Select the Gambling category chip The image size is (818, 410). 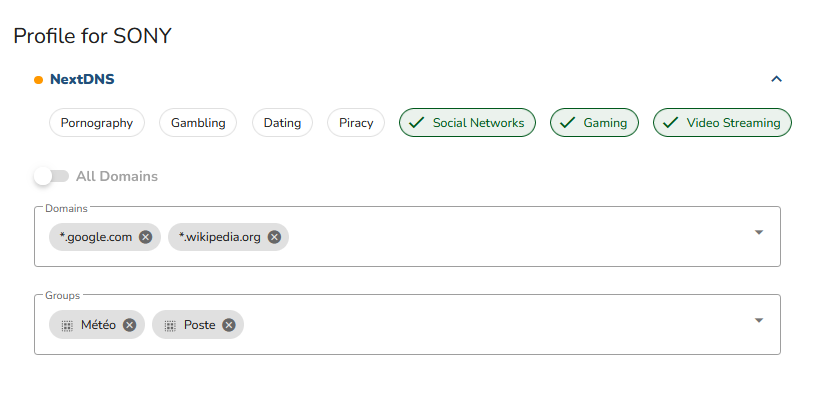click(x=198, y=123)
